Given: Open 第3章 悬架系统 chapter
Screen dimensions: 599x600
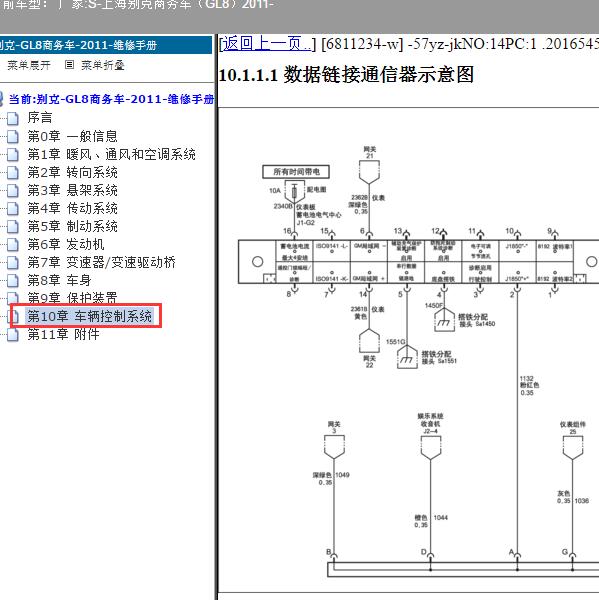Looking at the screenshot, I should point(72,190).
